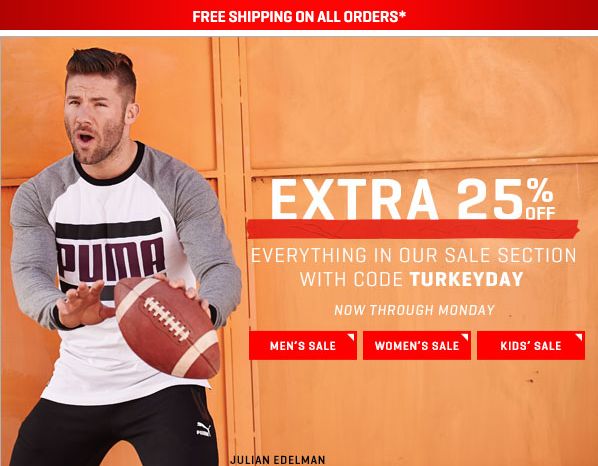Click the model's outstretched open hand
This screenshot has height=466, width=598.
point(80,303)
